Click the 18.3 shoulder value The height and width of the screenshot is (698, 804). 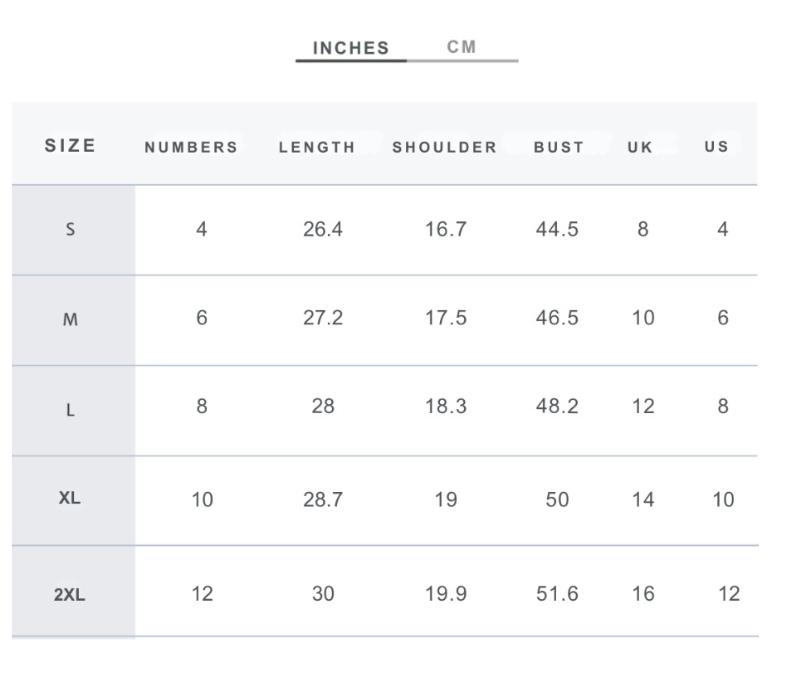click(446, 406)
